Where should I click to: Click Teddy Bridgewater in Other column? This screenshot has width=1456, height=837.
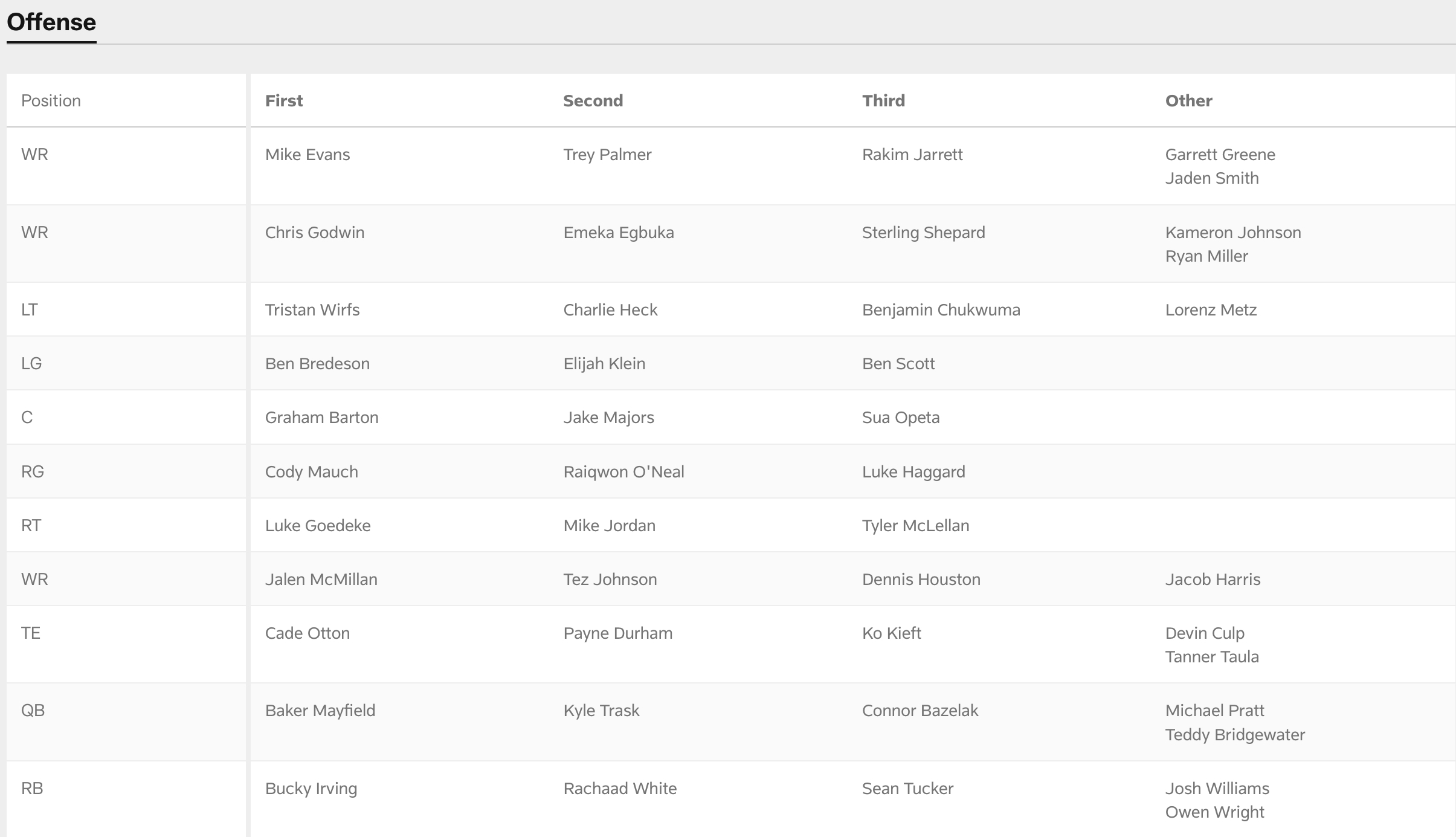point(1235,735)
